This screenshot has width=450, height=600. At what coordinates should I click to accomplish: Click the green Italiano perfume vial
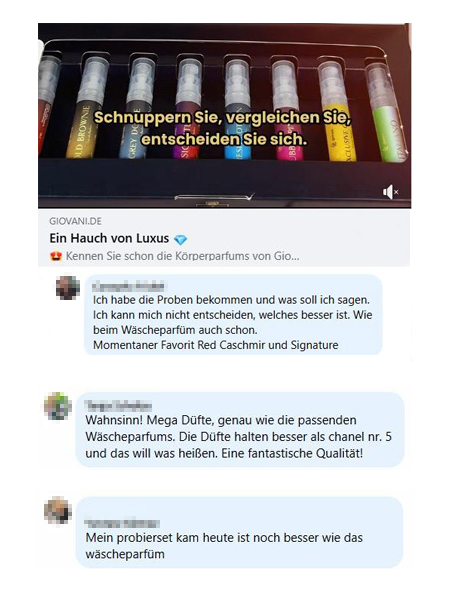click(x=386, y=113)
